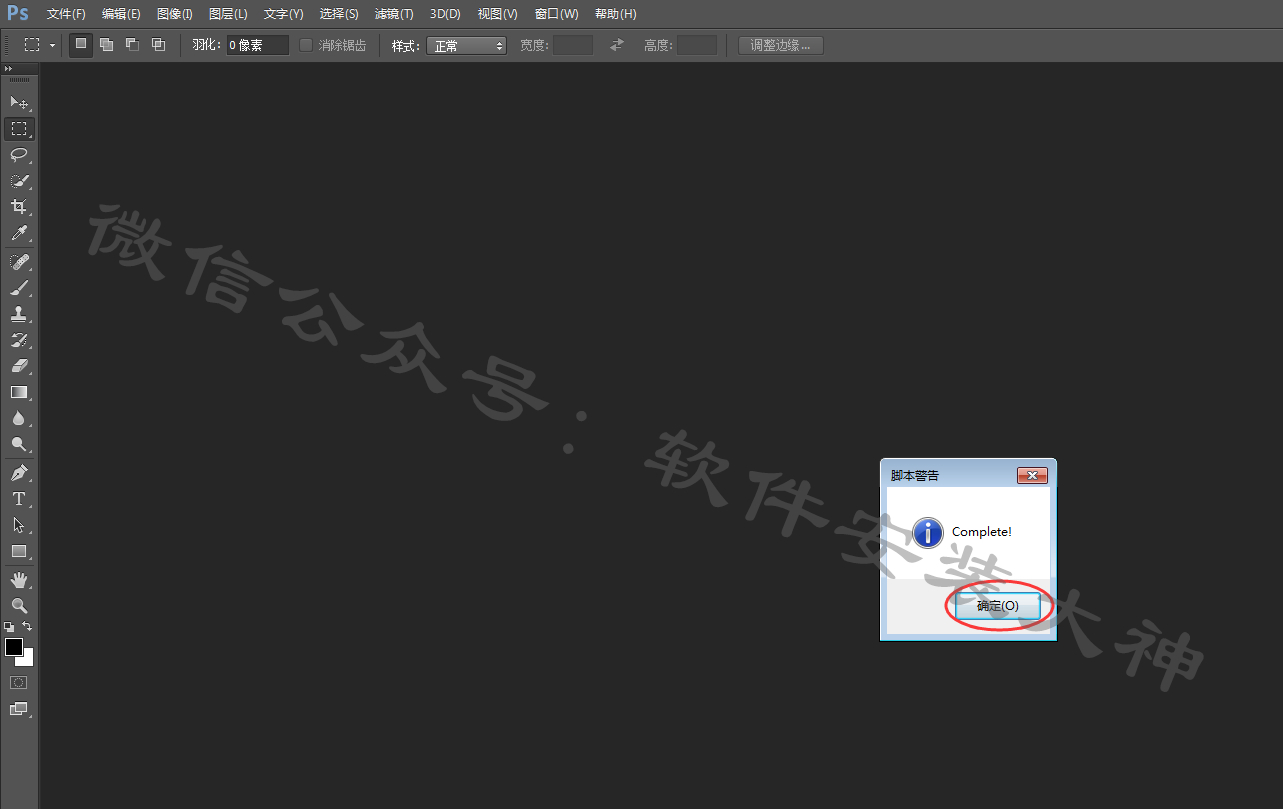The height and width of the screenshot is (809, 1283).
Task: Choose Subtract from selection mode
Action: pos(132,44)
